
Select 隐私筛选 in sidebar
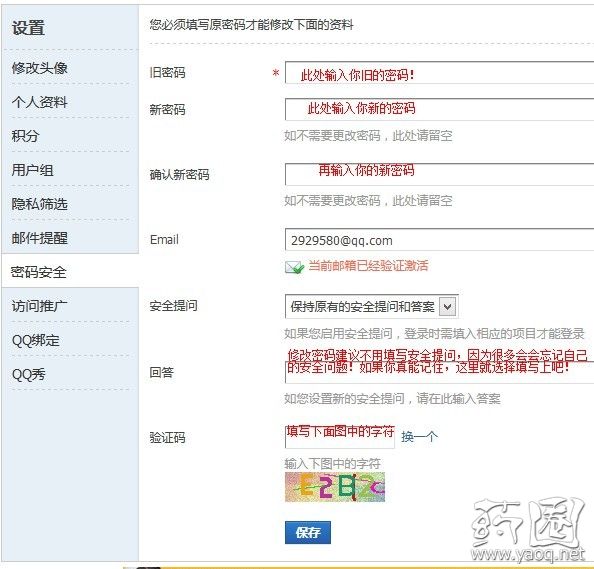(x=39, y=204)
